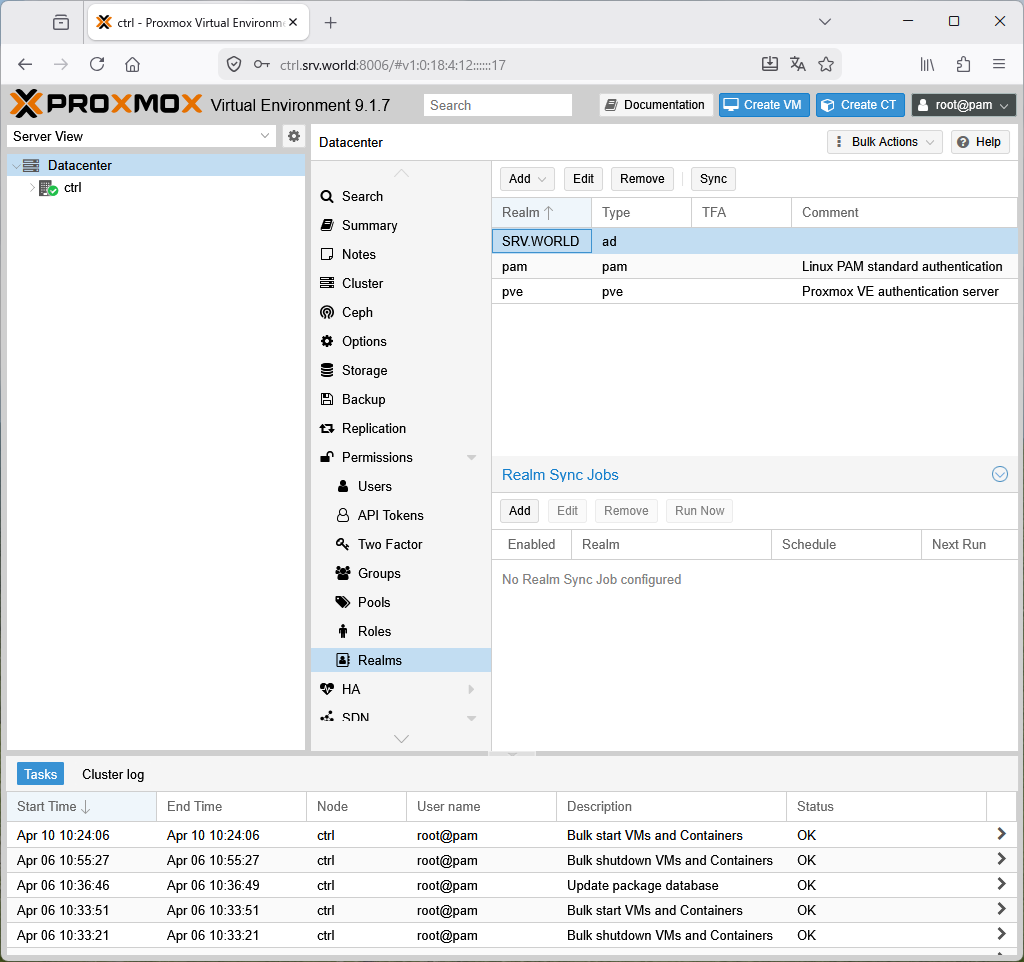Open the root@pam user menu
Image resolution: width=1024 pixels, height=962 pixels.
963,104
